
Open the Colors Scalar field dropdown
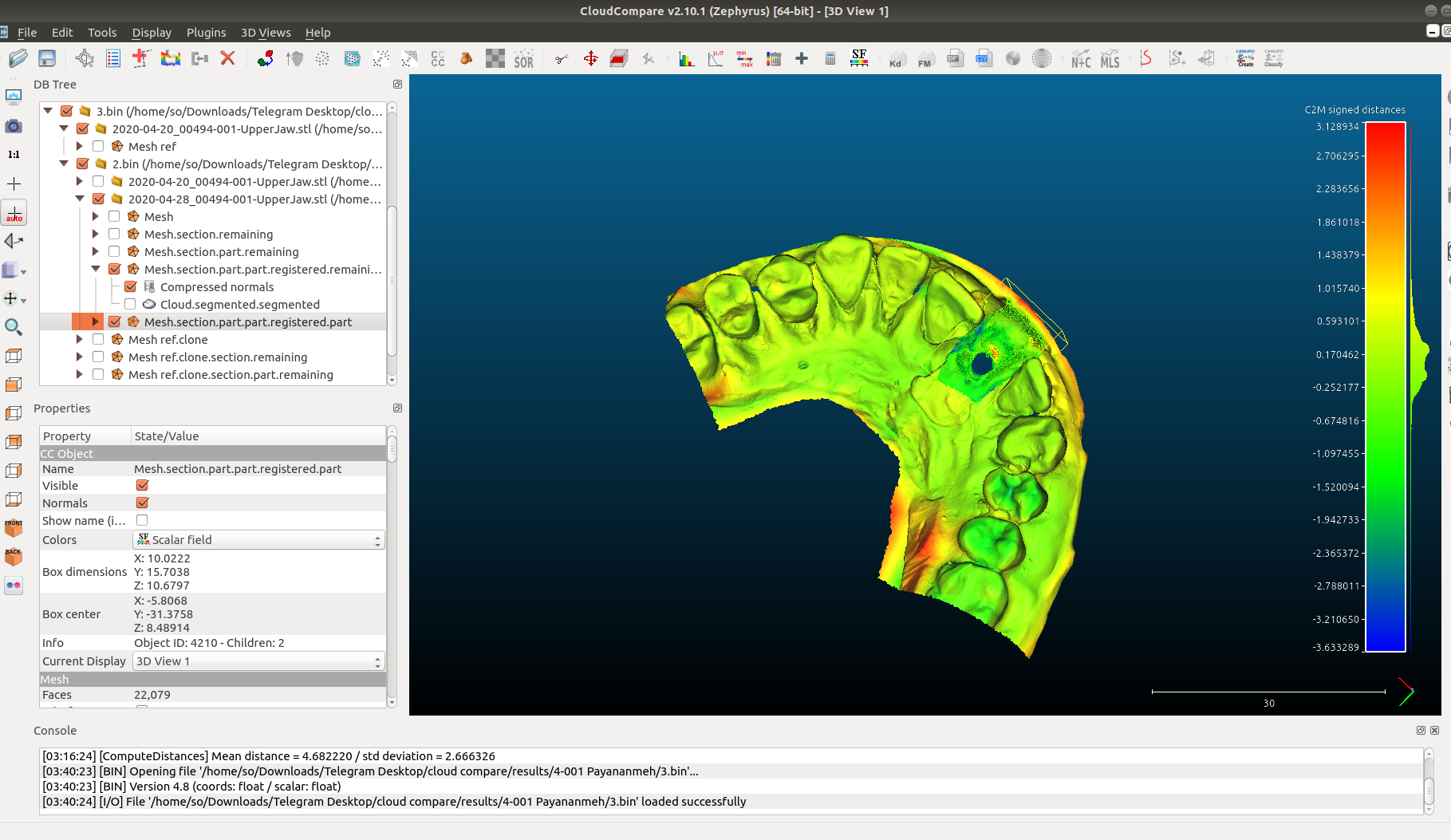258,540
